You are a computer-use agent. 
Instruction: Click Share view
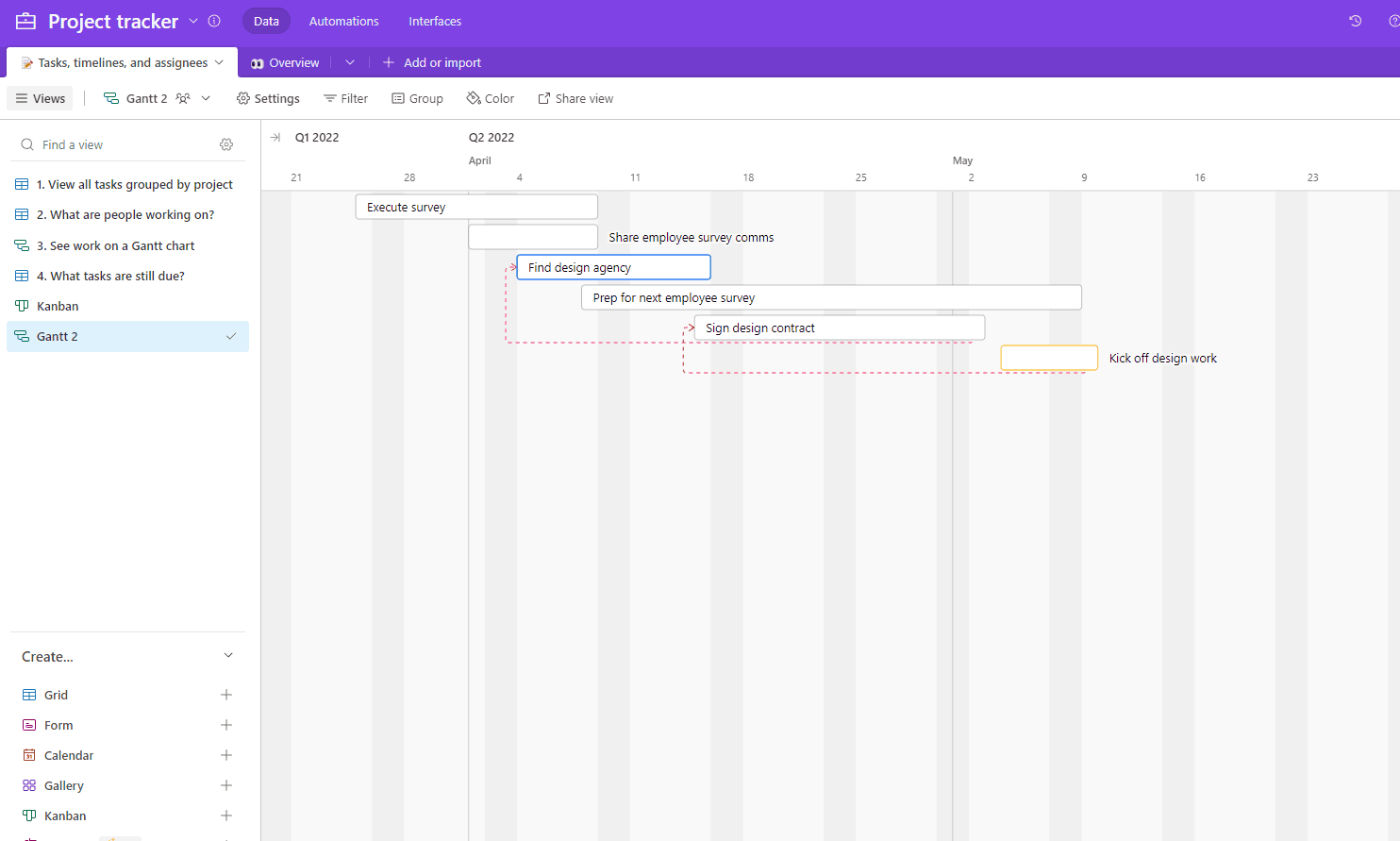(x=575, y=98)
